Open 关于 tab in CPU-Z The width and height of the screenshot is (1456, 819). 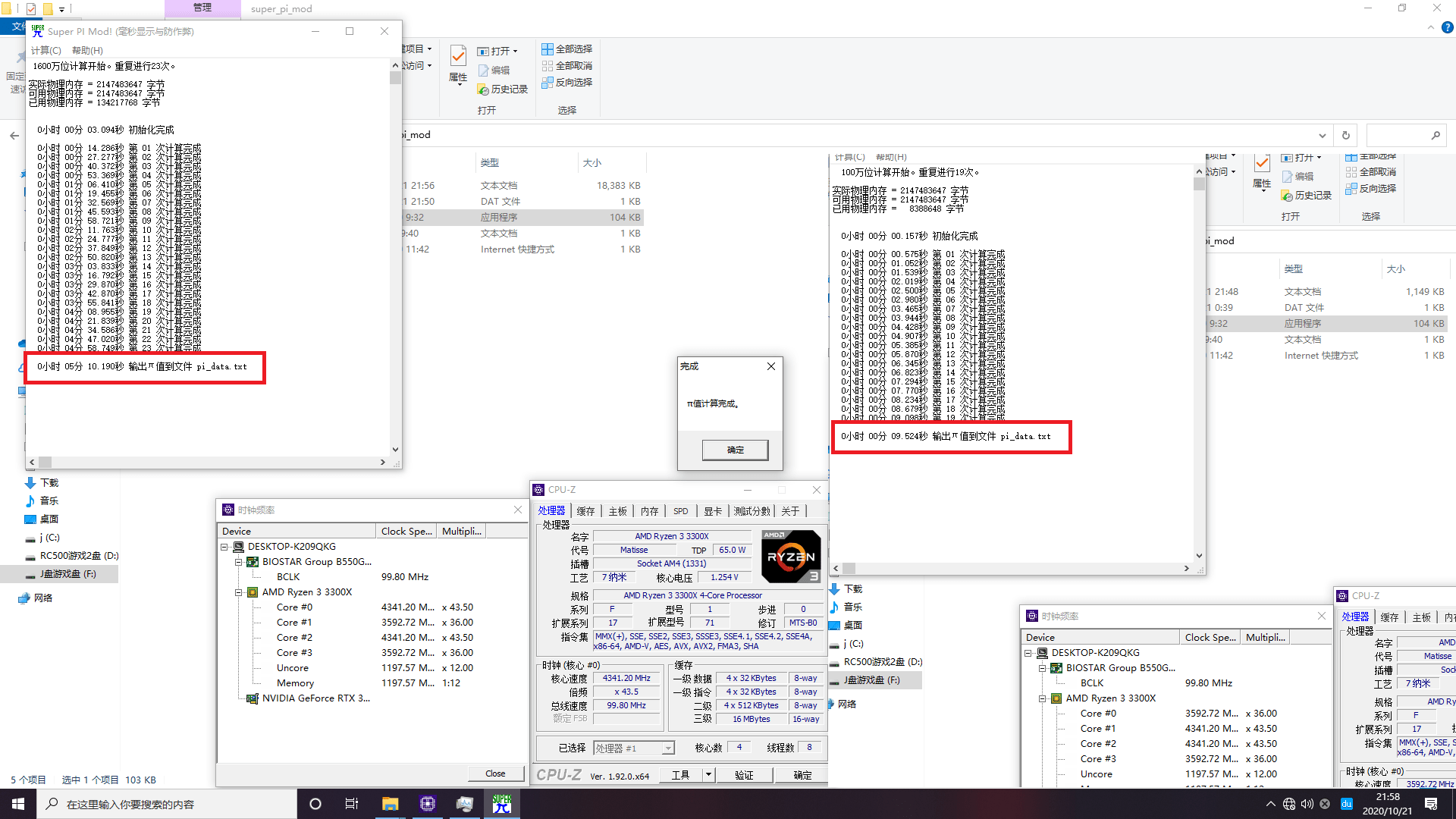coord(789,511)
